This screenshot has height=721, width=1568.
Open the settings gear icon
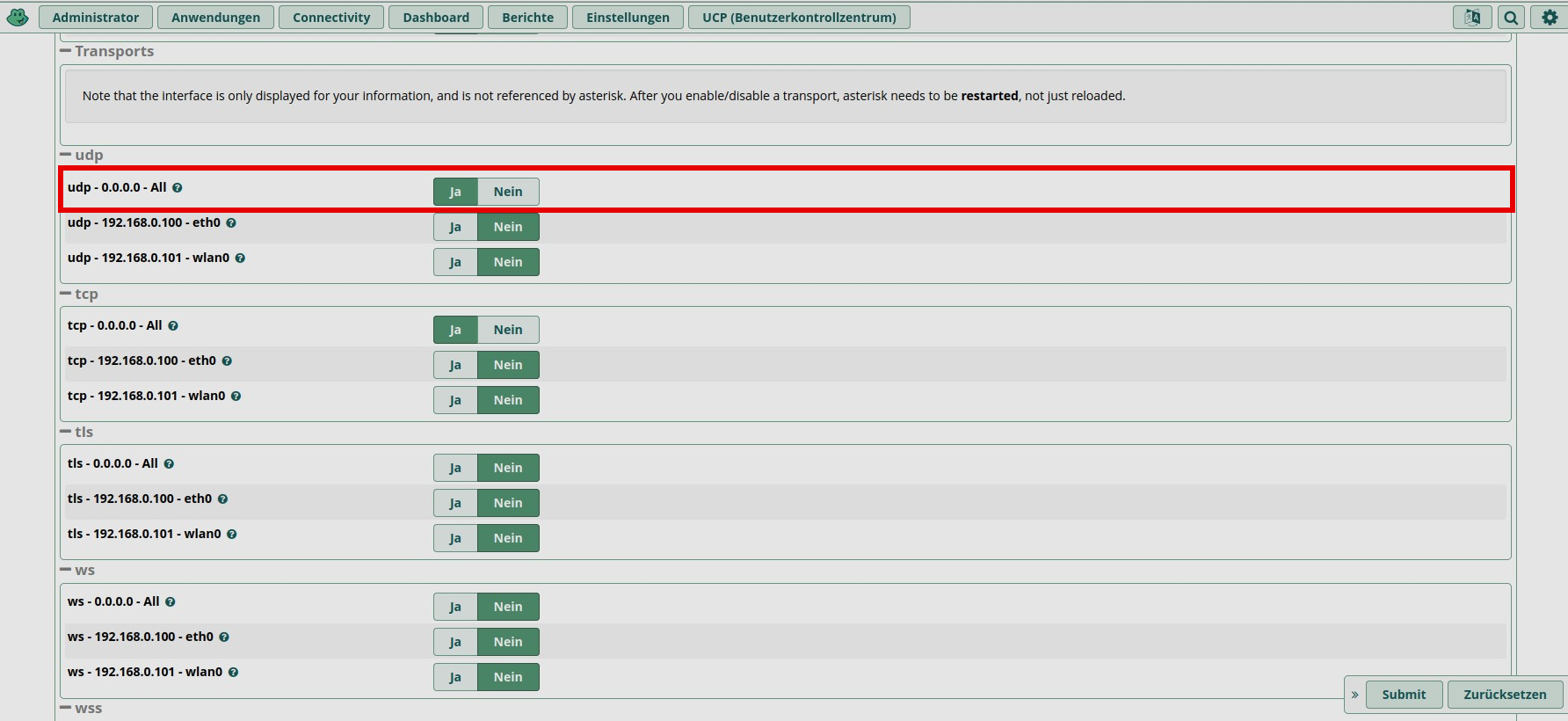[x=1549, y=17]
